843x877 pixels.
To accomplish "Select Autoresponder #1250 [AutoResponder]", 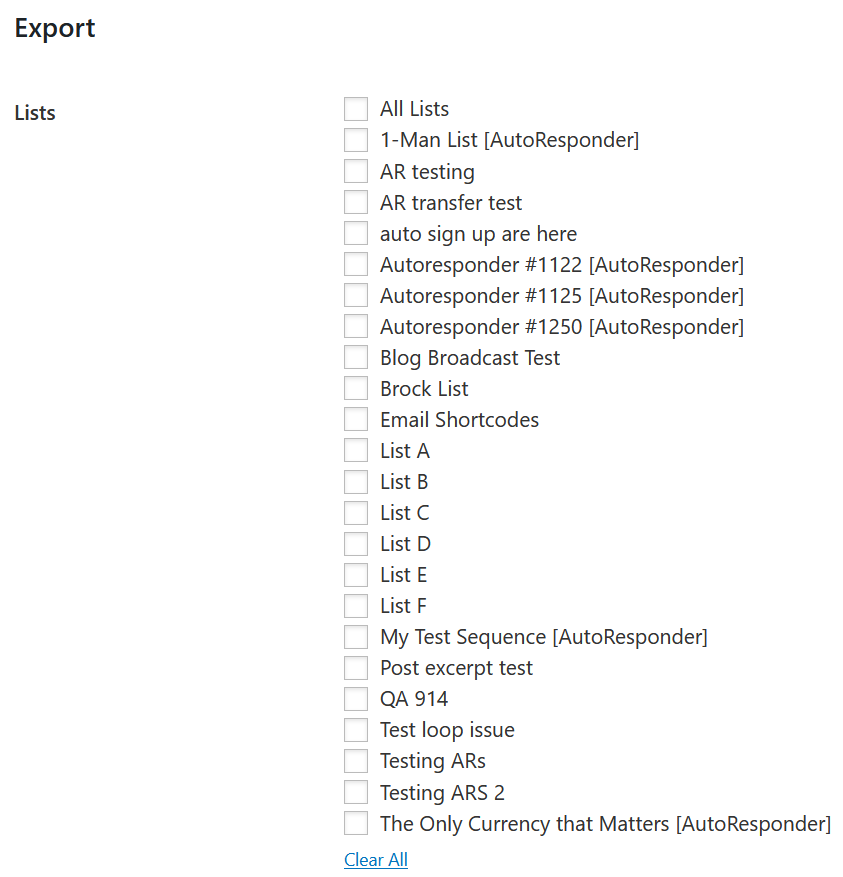I will [x=356, y=326].
